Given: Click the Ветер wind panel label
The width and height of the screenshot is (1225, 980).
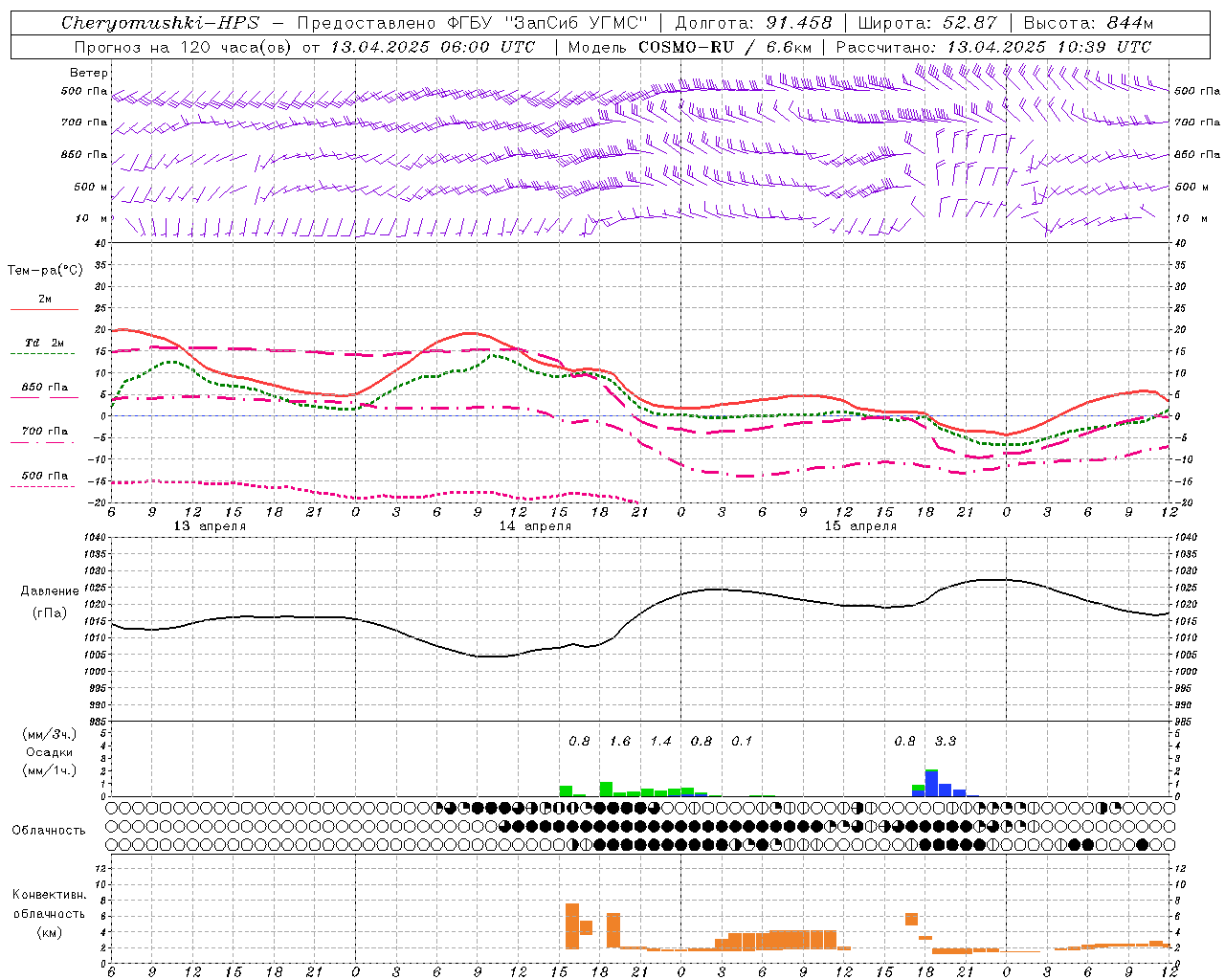Looking at the screenshot, I should coord(89,73).
